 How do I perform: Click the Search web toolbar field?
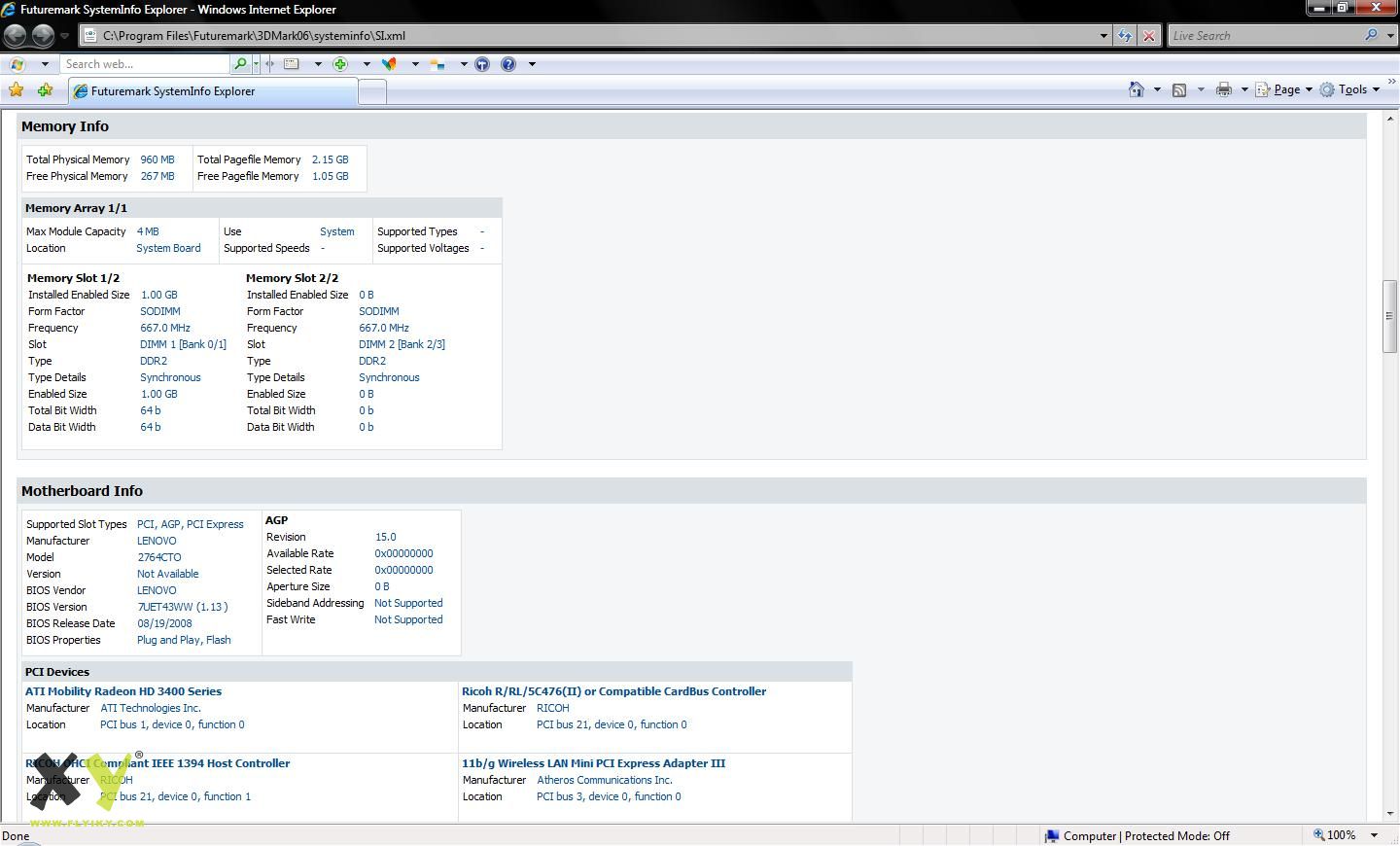[146, 64]
